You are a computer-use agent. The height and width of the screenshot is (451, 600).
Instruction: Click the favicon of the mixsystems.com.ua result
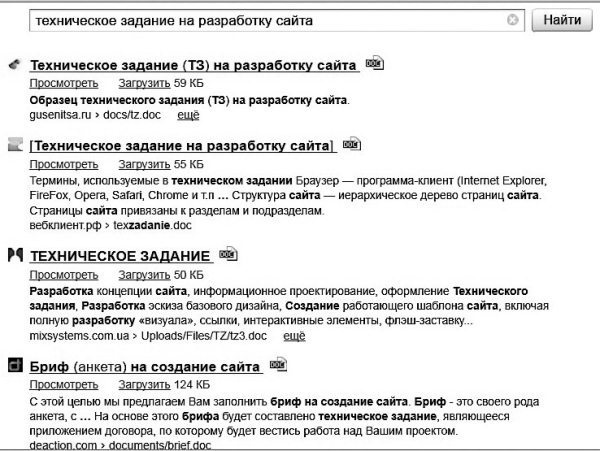(x=14, y=256)
